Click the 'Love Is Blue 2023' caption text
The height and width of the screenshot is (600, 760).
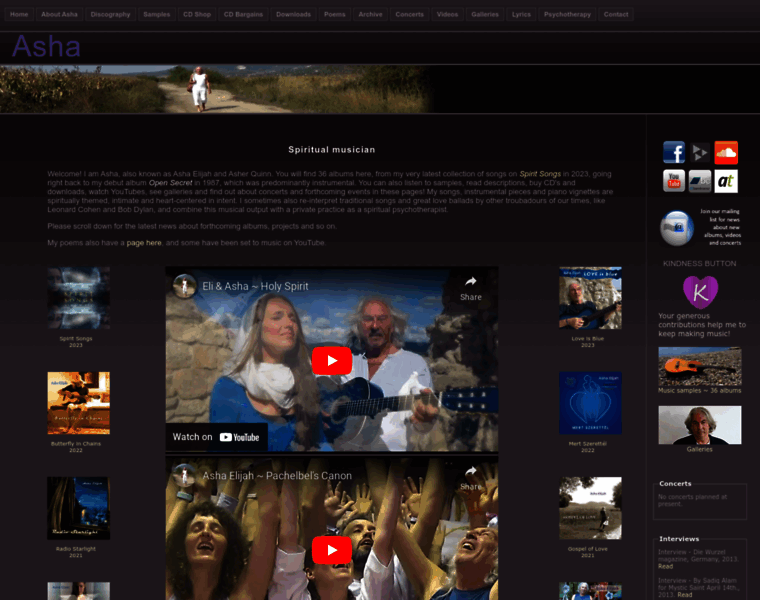pyautogui.click(x=587, y=342)
